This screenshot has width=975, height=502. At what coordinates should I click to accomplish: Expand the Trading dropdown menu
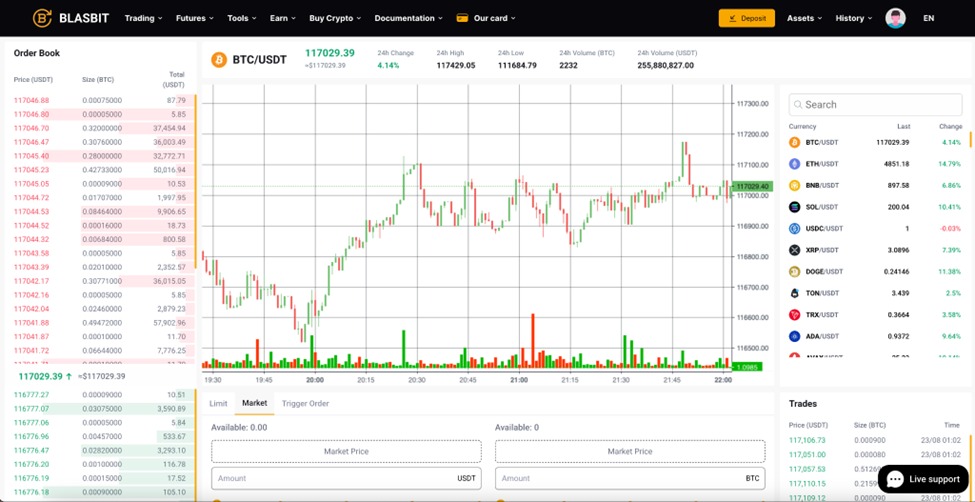144,18
